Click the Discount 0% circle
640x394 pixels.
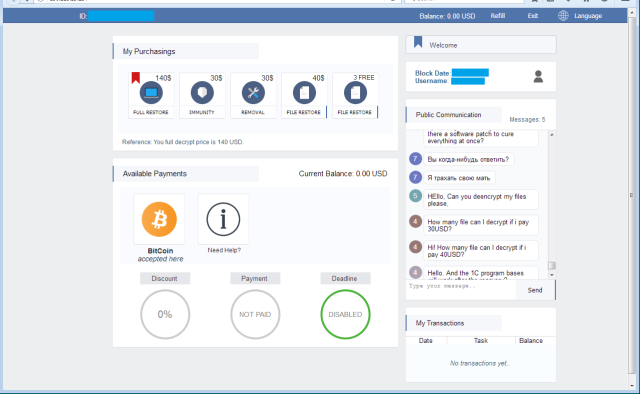[x=165, y=314]
